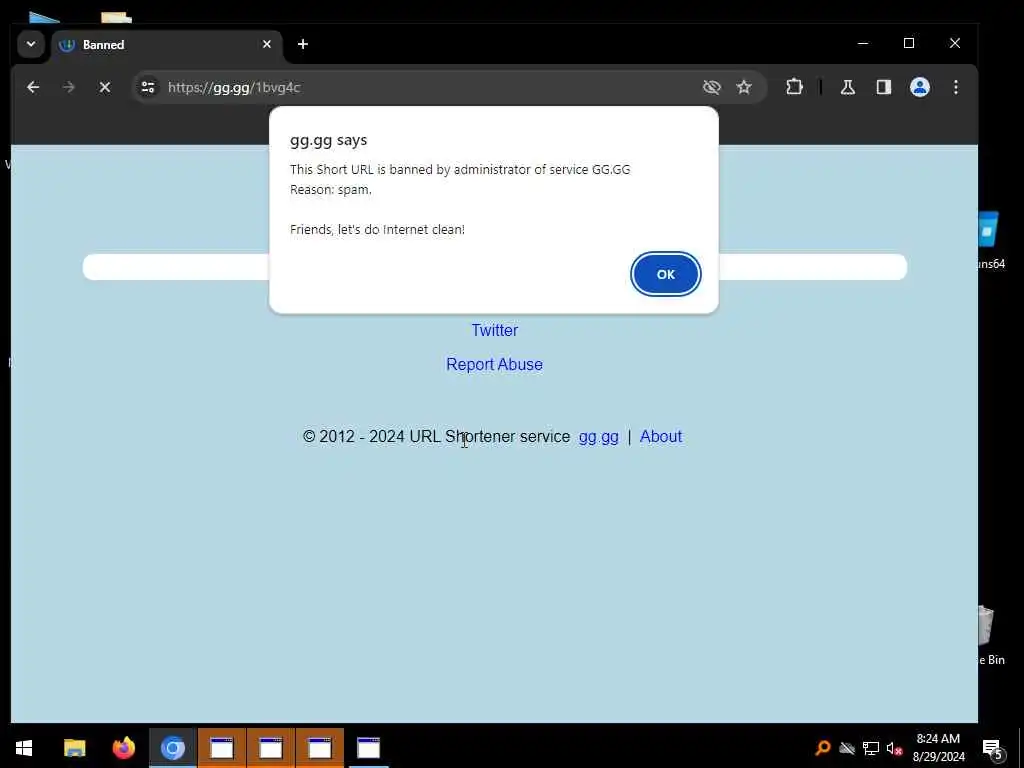View site information for gg.gg
This screenshot has width=1024, height=768.
click(x=148, y=88)
